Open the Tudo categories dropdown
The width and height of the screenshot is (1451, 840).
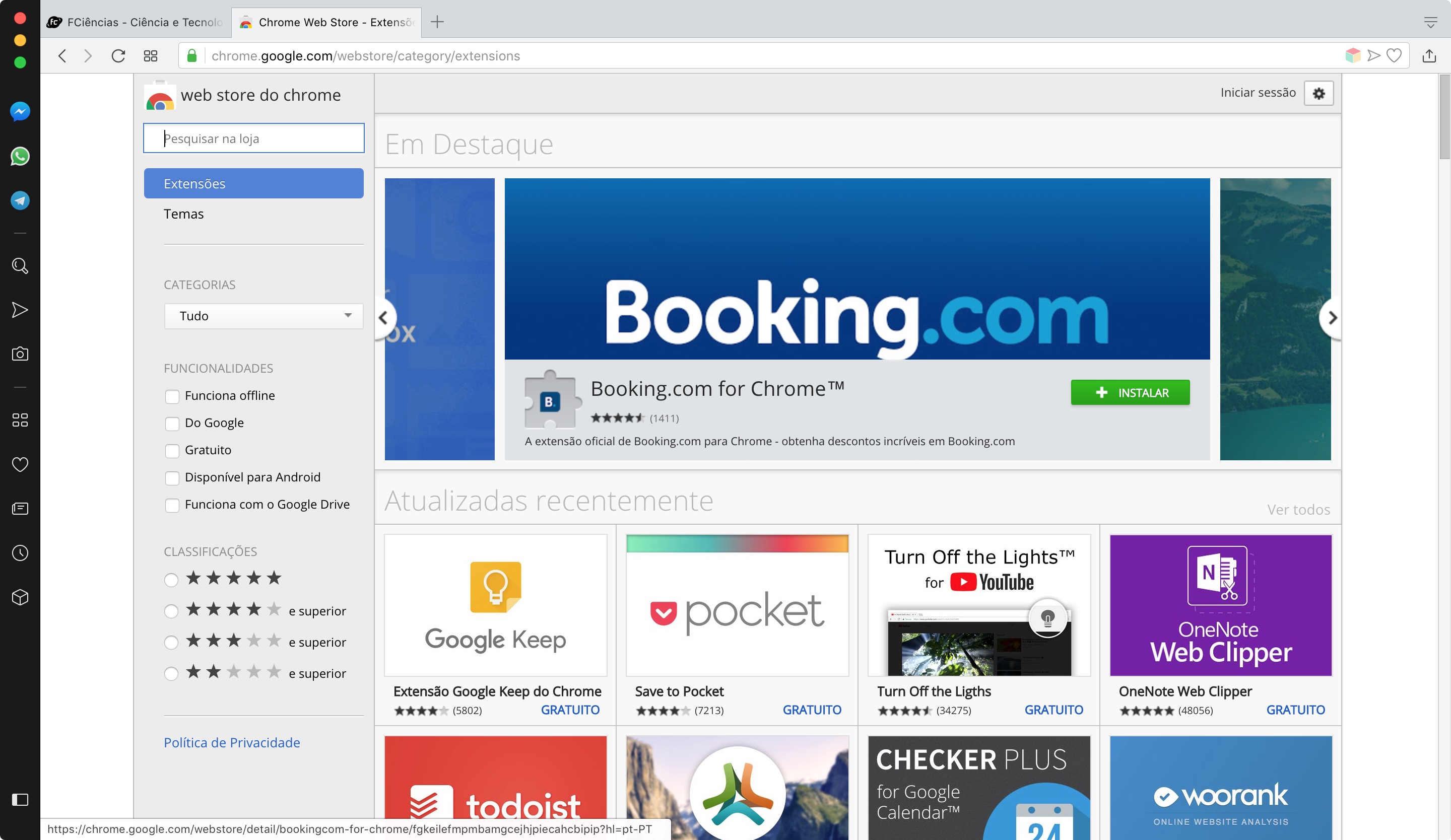[x=263, y=316]
